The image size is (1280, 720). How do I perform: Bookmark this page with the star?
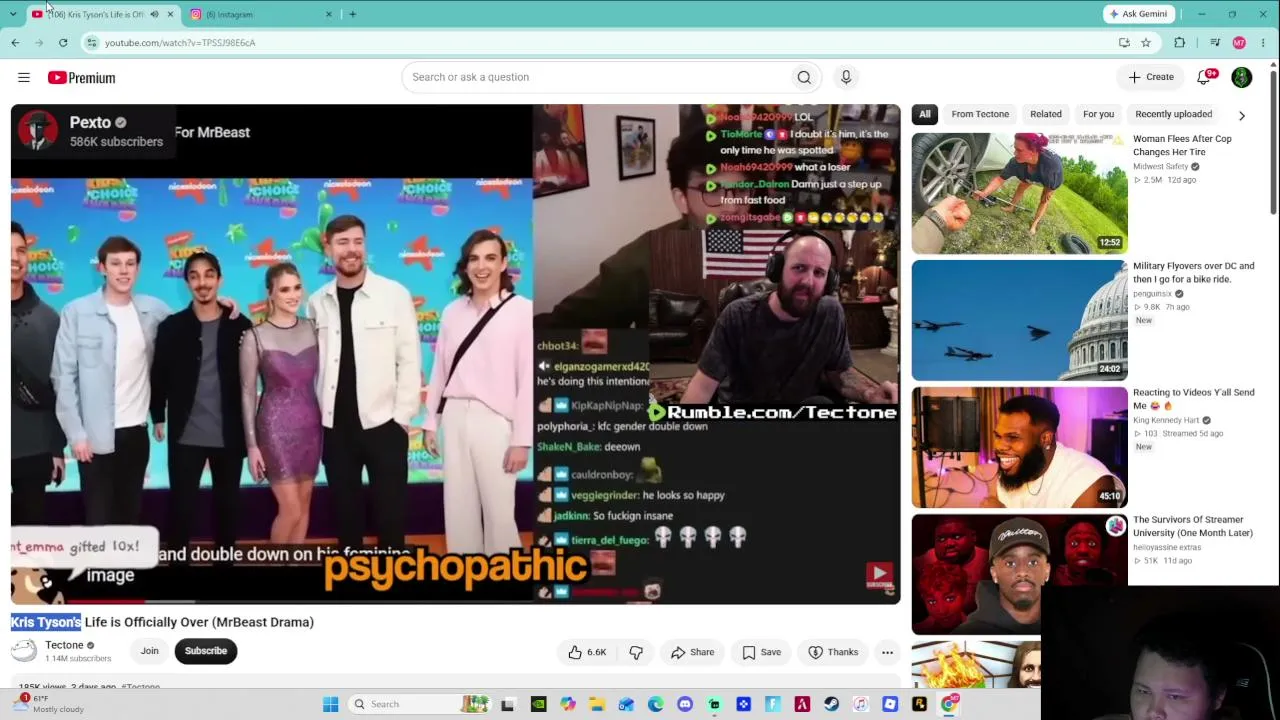pos(1146,43)
